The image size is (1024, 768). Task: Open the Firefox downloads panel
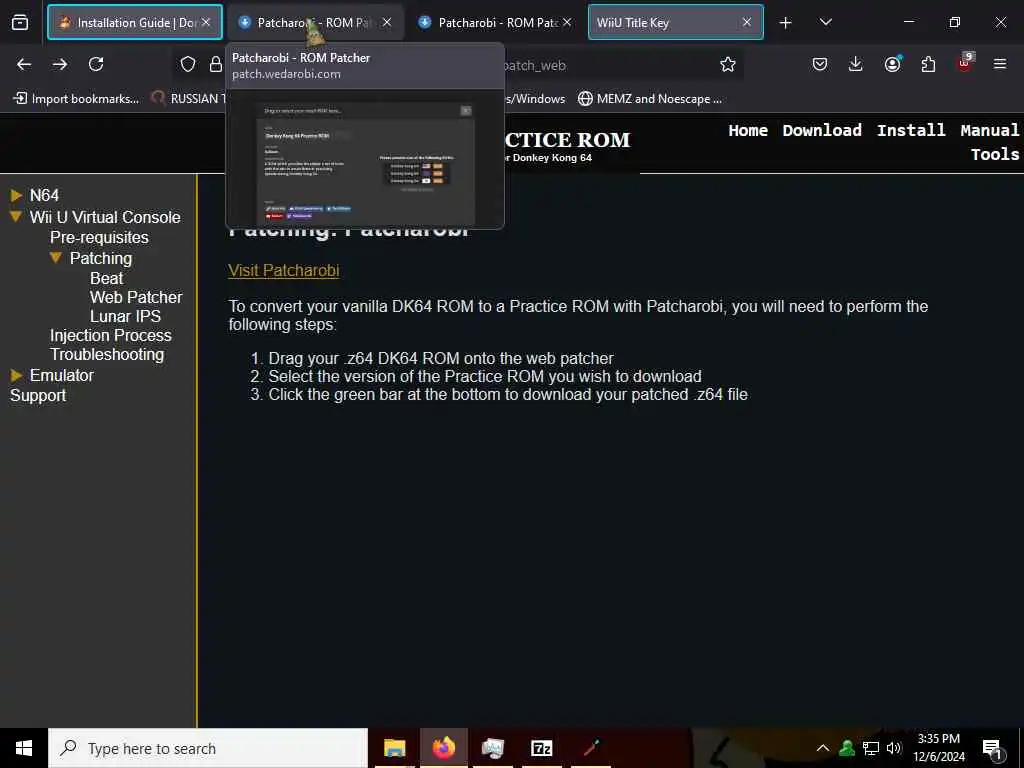856,64
